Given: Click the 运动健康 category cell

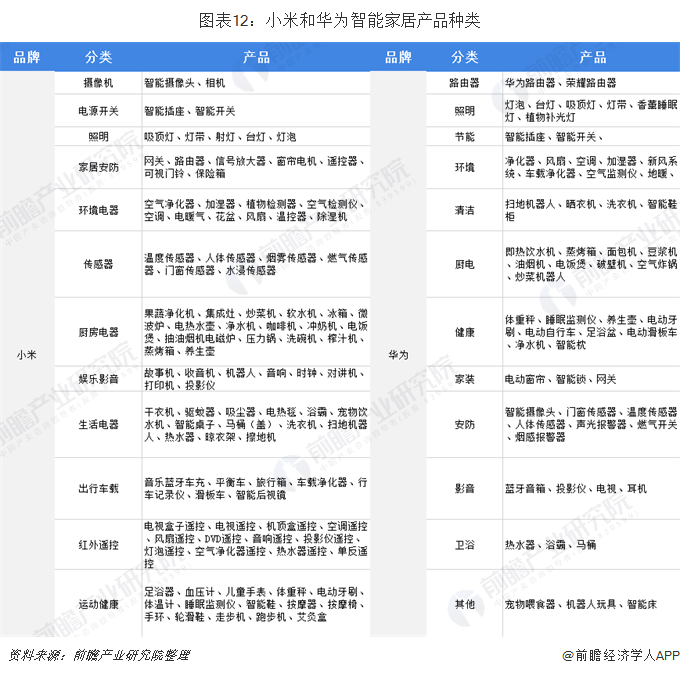Looking at the screenshot, I should click(98, 604).
